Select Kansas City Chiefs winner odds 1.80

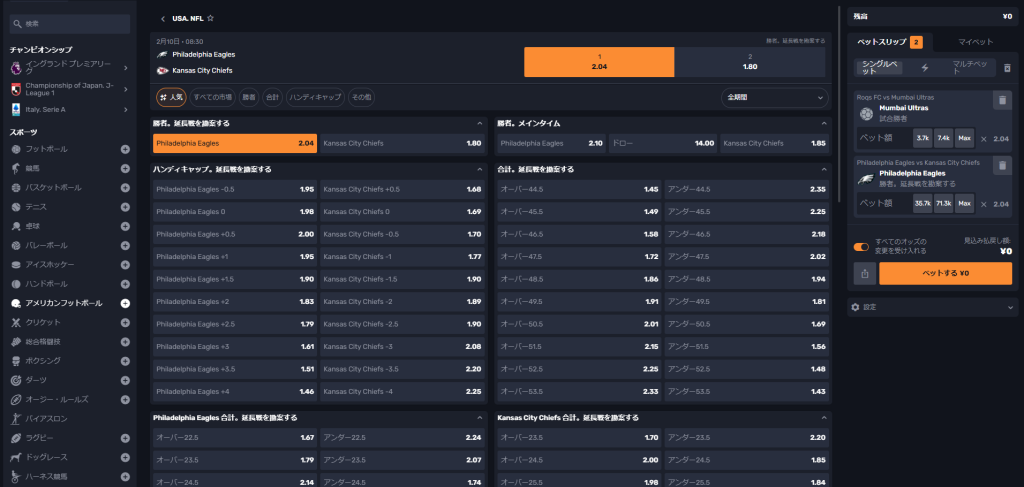402,143
